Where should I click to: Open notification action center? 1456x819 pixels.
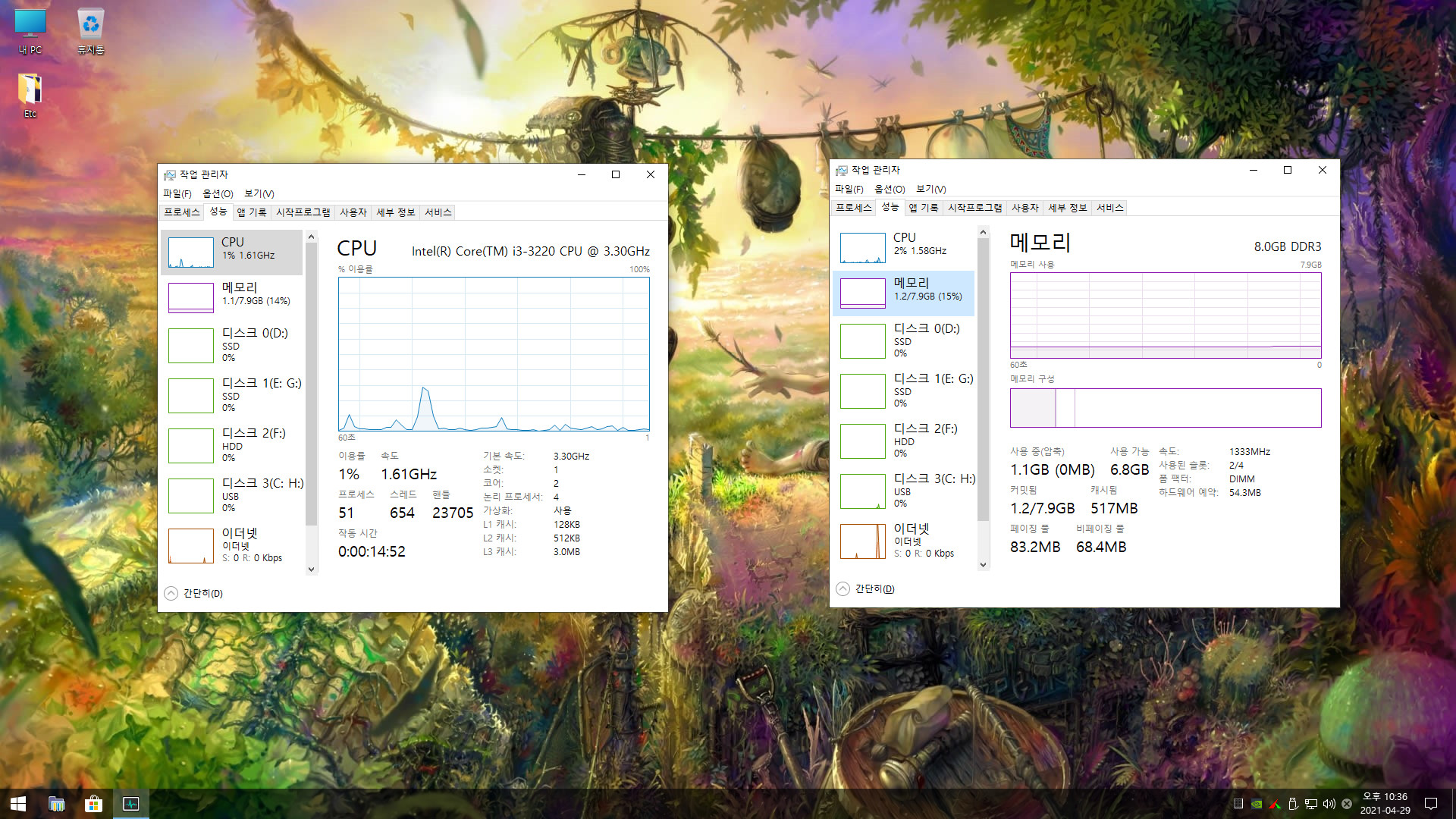point(1431,804)
